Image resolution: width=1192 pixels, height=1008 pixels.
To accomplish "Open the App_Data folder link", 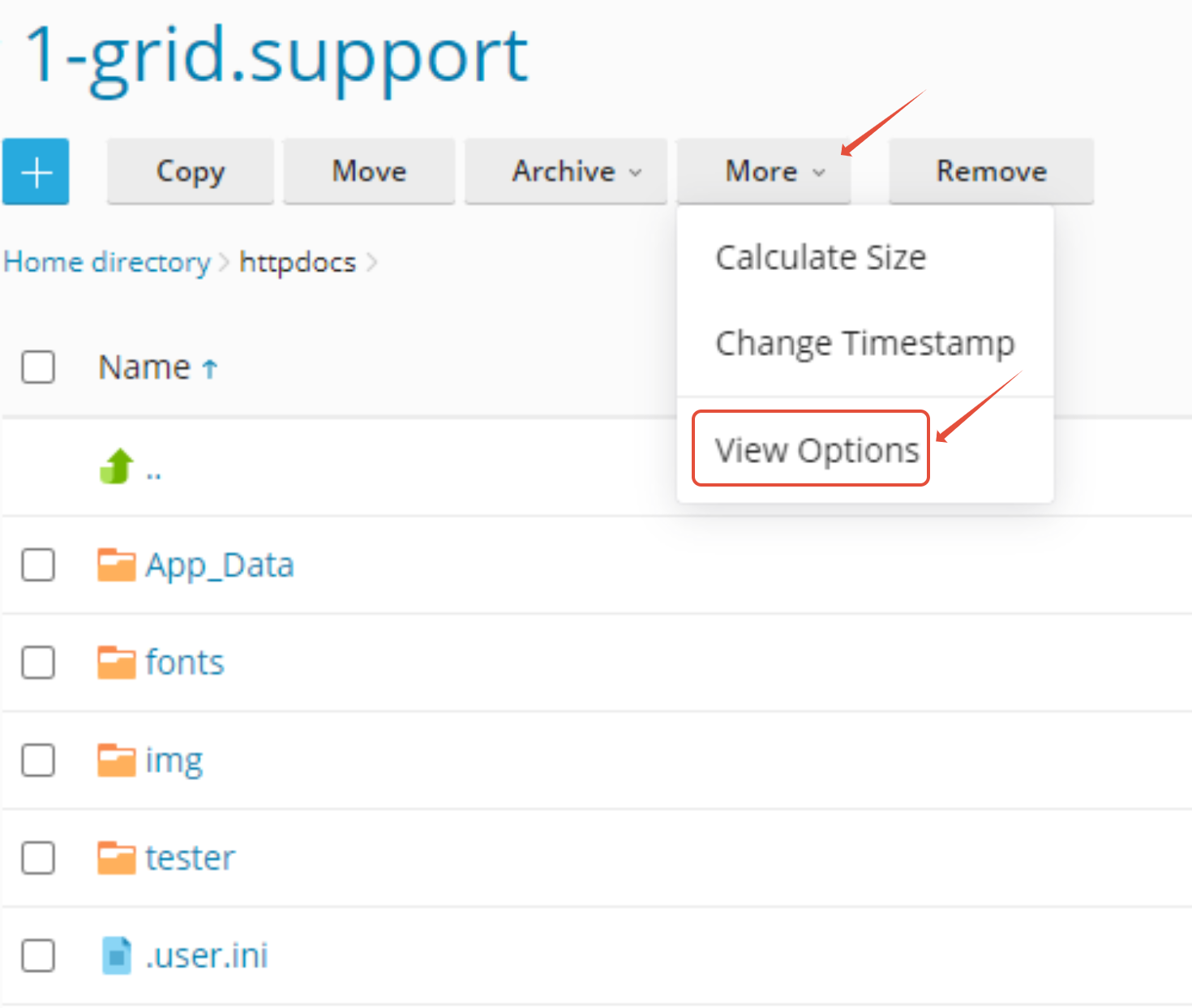I will pyautogui.click(x=220, y=565).
